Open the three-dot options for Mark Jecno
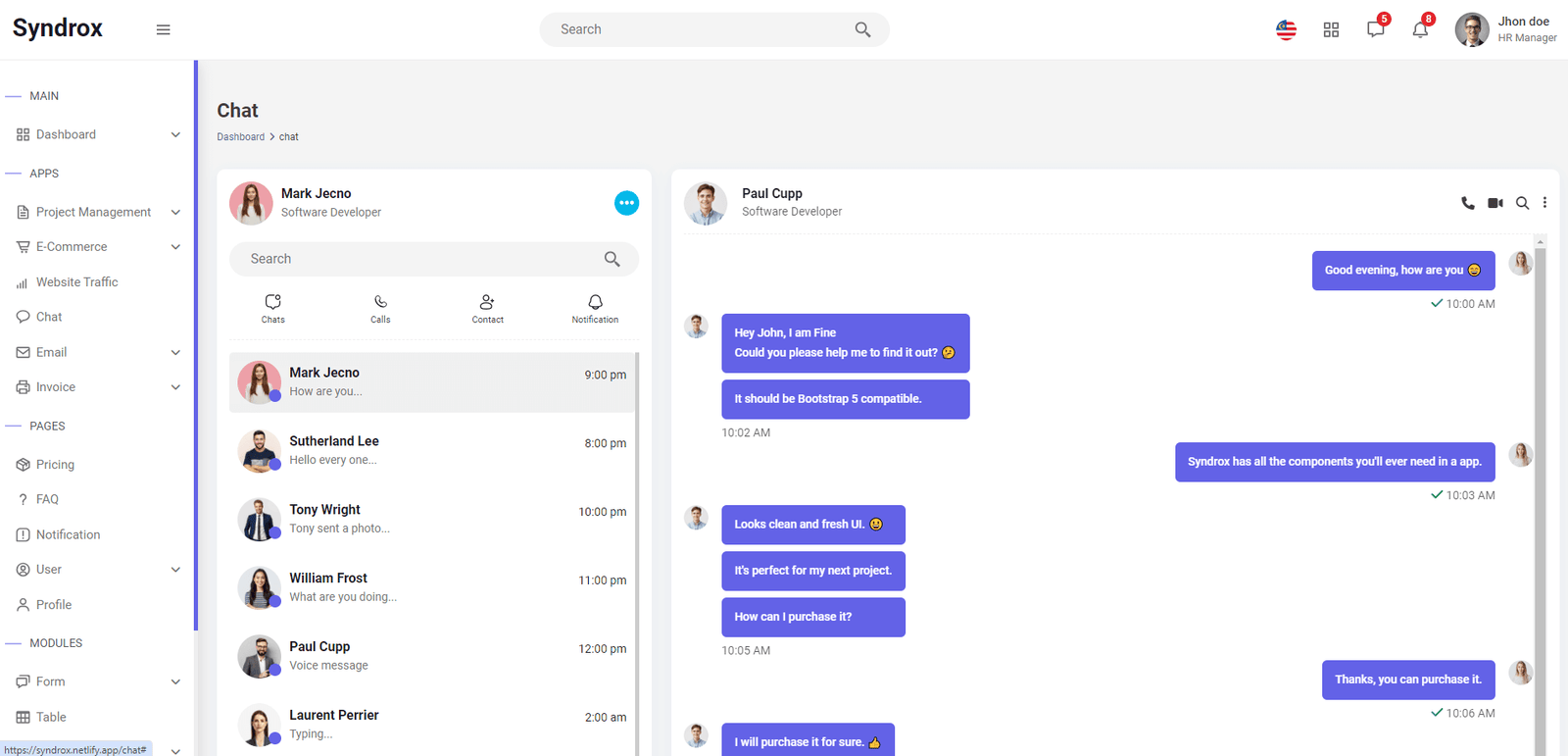 pyautogui.click(x=626, y=203)
